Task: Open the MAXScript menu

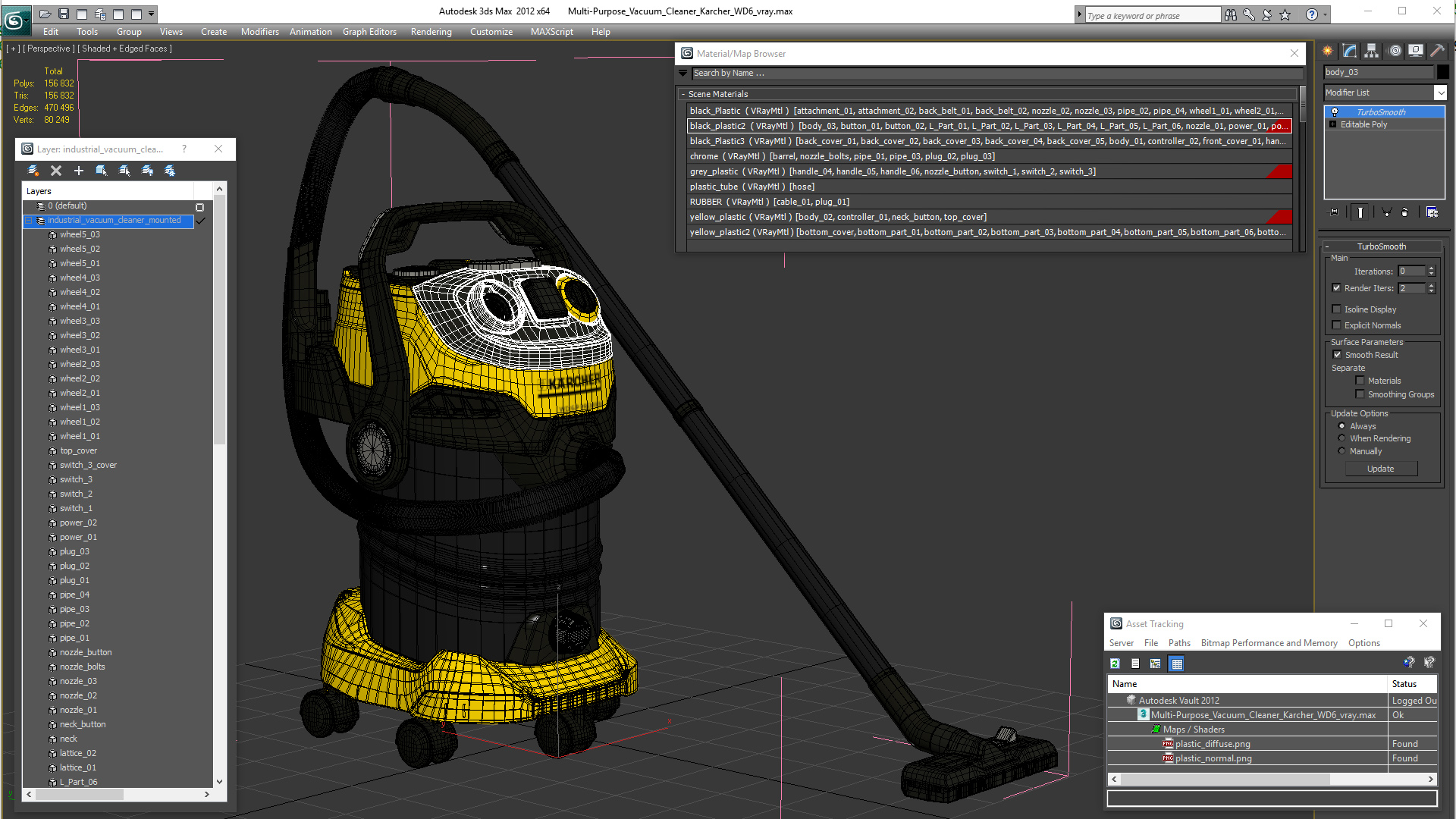Action: tap(551, 32)
